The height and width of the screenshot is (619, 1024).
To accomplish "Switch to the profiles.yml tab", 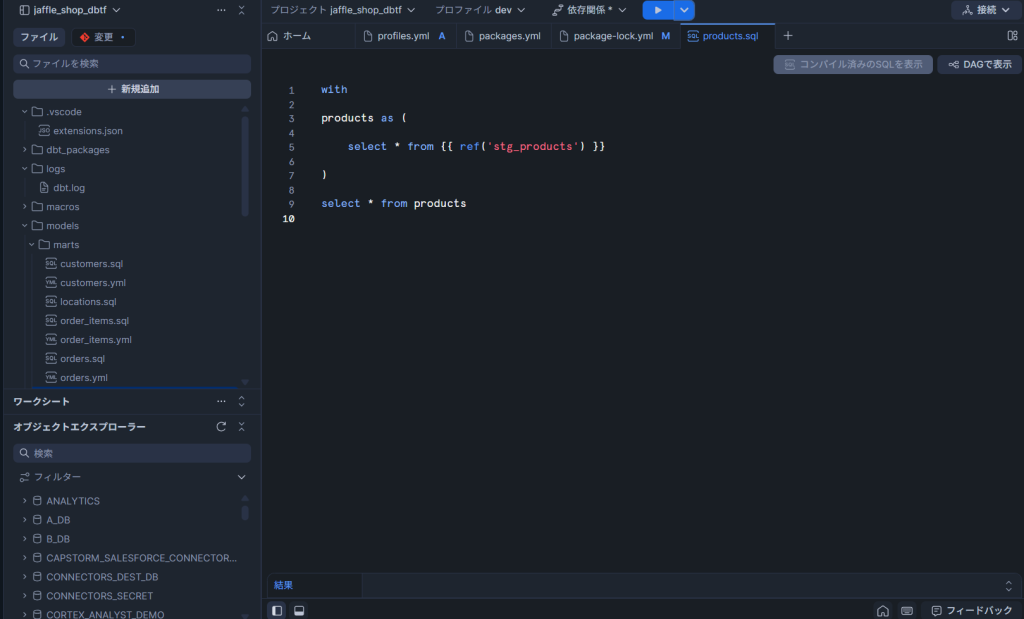I will 403,36.
